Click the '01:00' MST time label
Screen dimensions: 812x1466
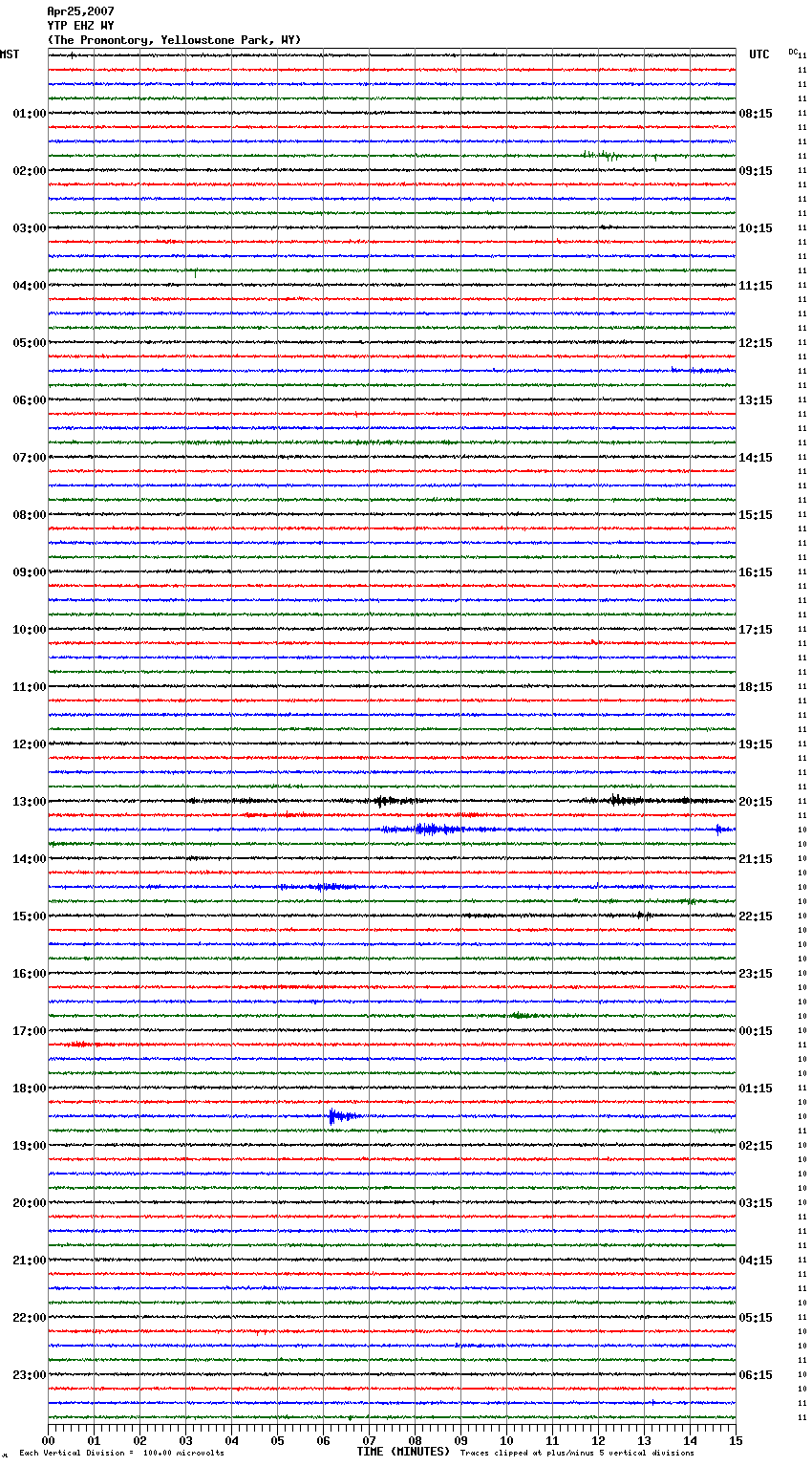point(29,114)
